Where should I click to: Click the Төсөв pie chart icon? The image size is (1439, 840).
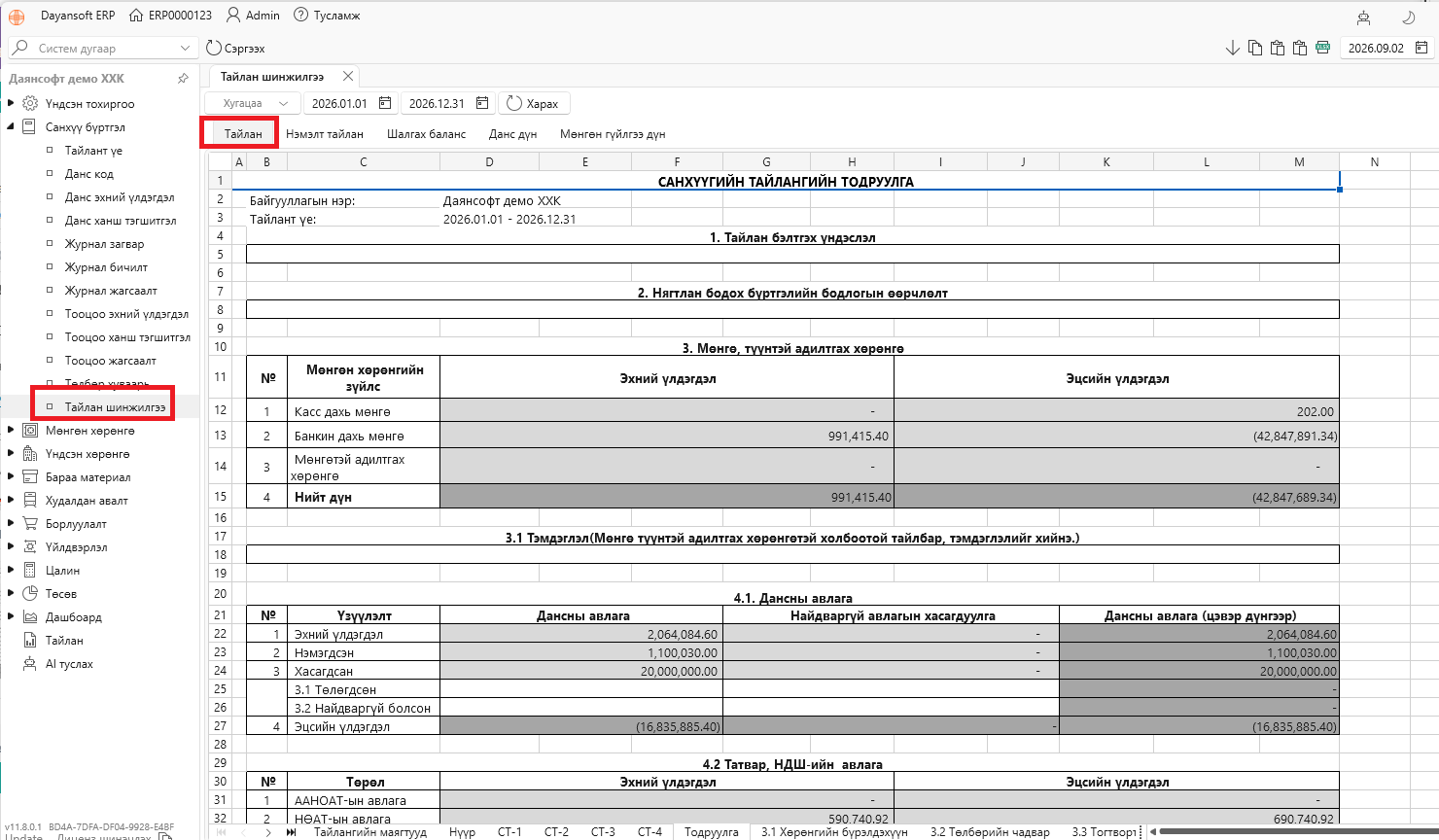click(x=30, y=593)
